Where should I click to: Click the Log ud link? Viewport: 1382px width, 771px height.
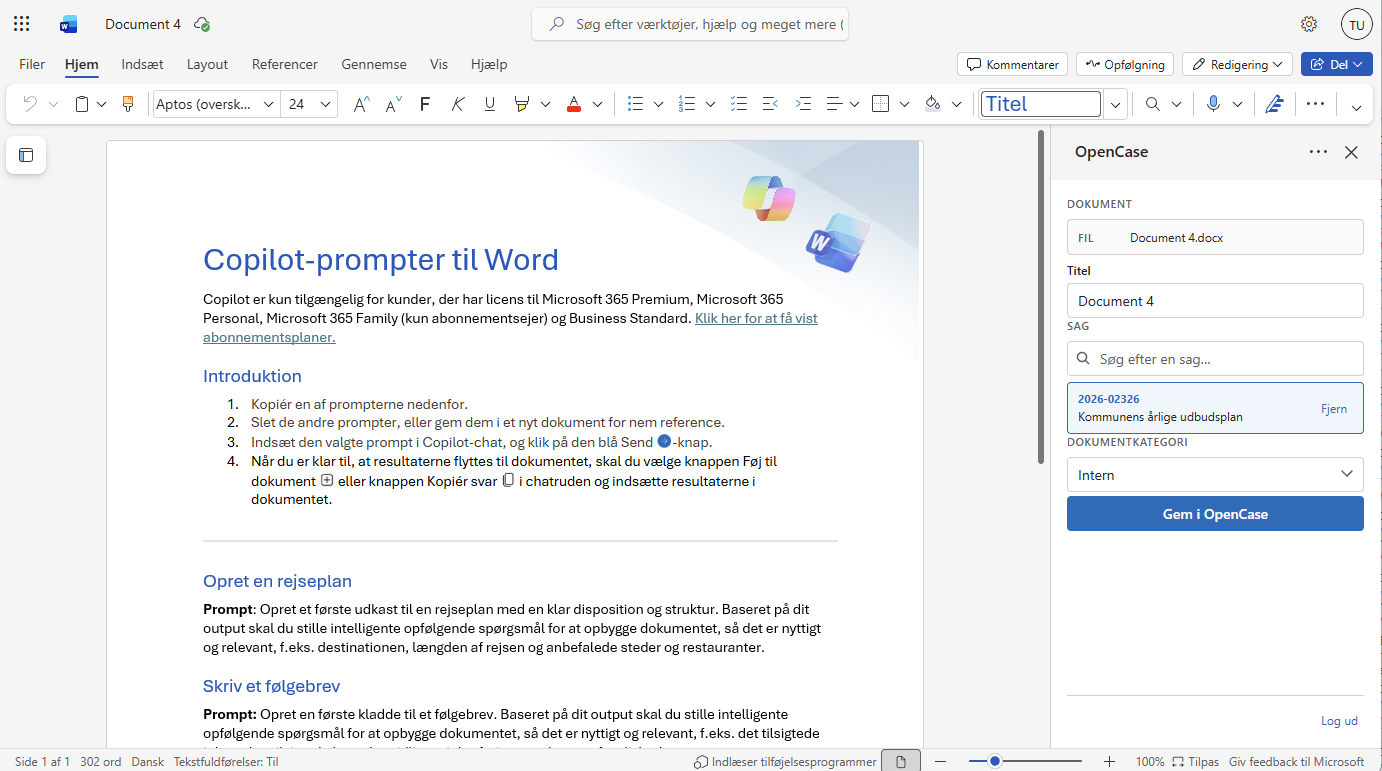(x=1339, y=721)
